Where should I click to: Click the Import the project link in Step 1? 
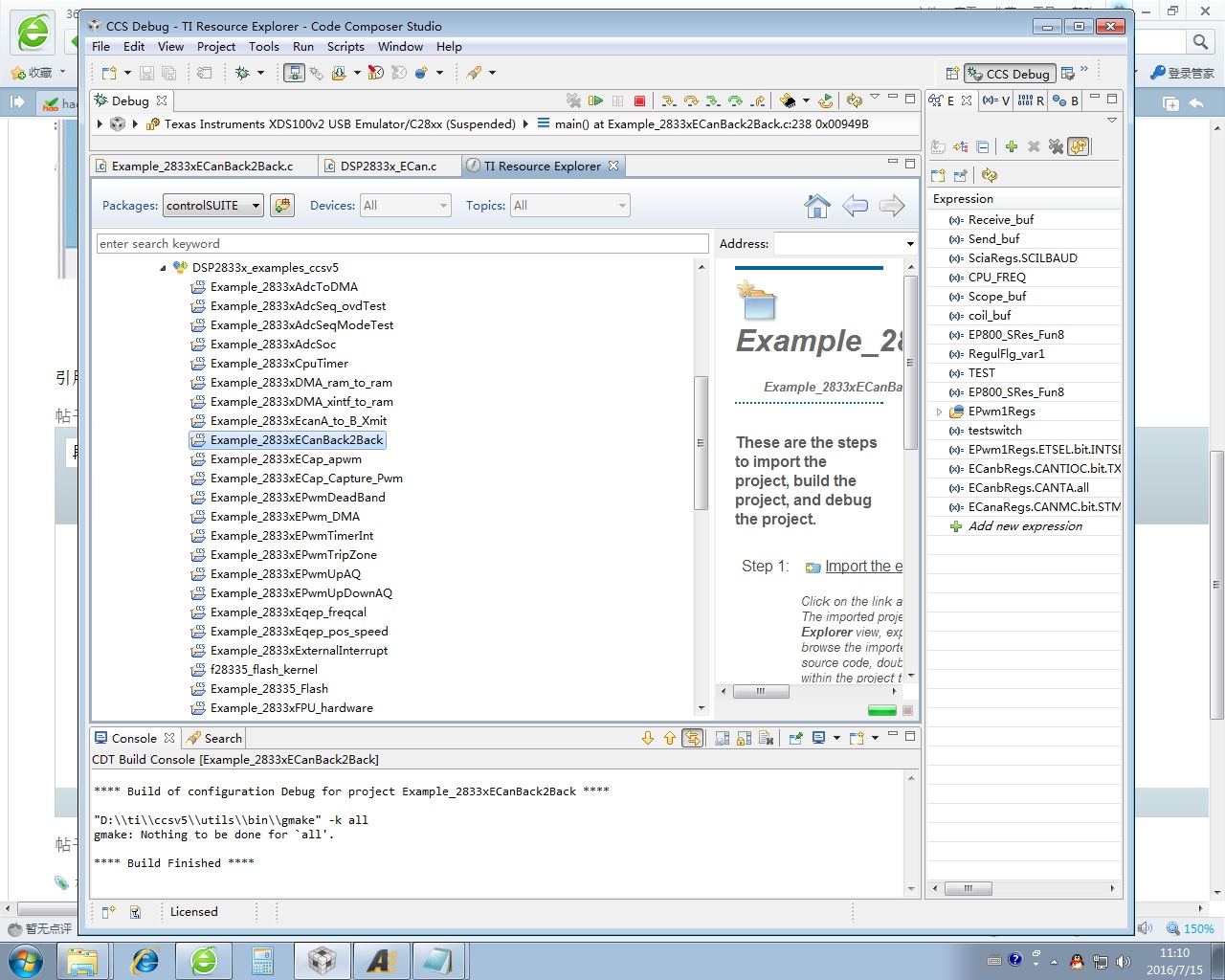[x=863, y=567]
